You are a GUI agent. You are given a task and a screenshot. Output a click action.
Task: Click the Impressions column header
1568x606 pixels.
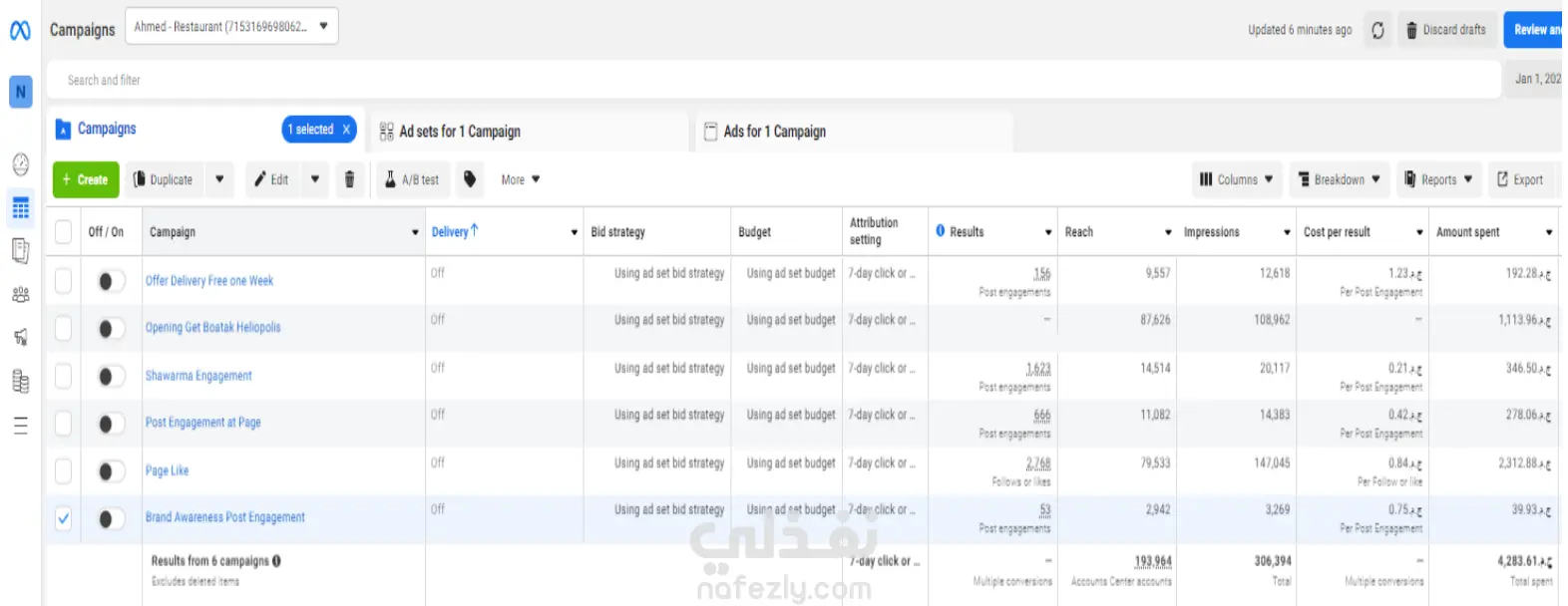point(1211,231)
